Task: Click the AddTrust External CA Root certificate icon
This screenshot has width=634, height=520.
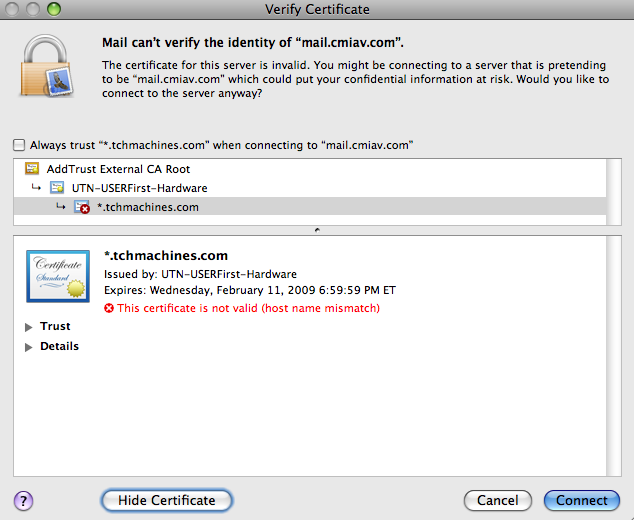Action: (x=31, y=169)
